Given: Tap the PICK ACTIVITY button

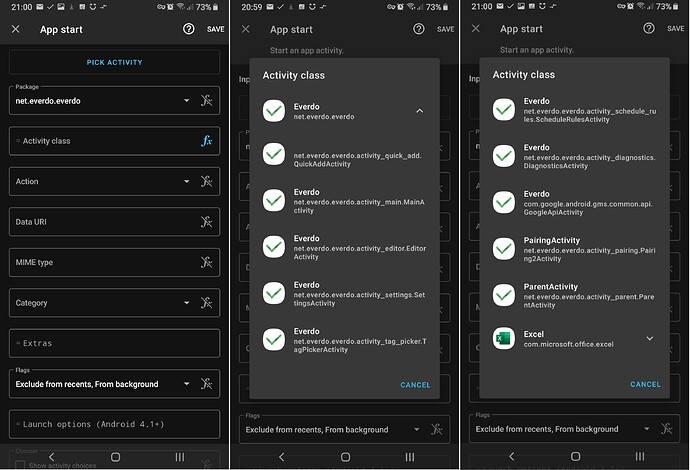Looking at the screenshot, I should pyautogui.click(x=114, y=62).
